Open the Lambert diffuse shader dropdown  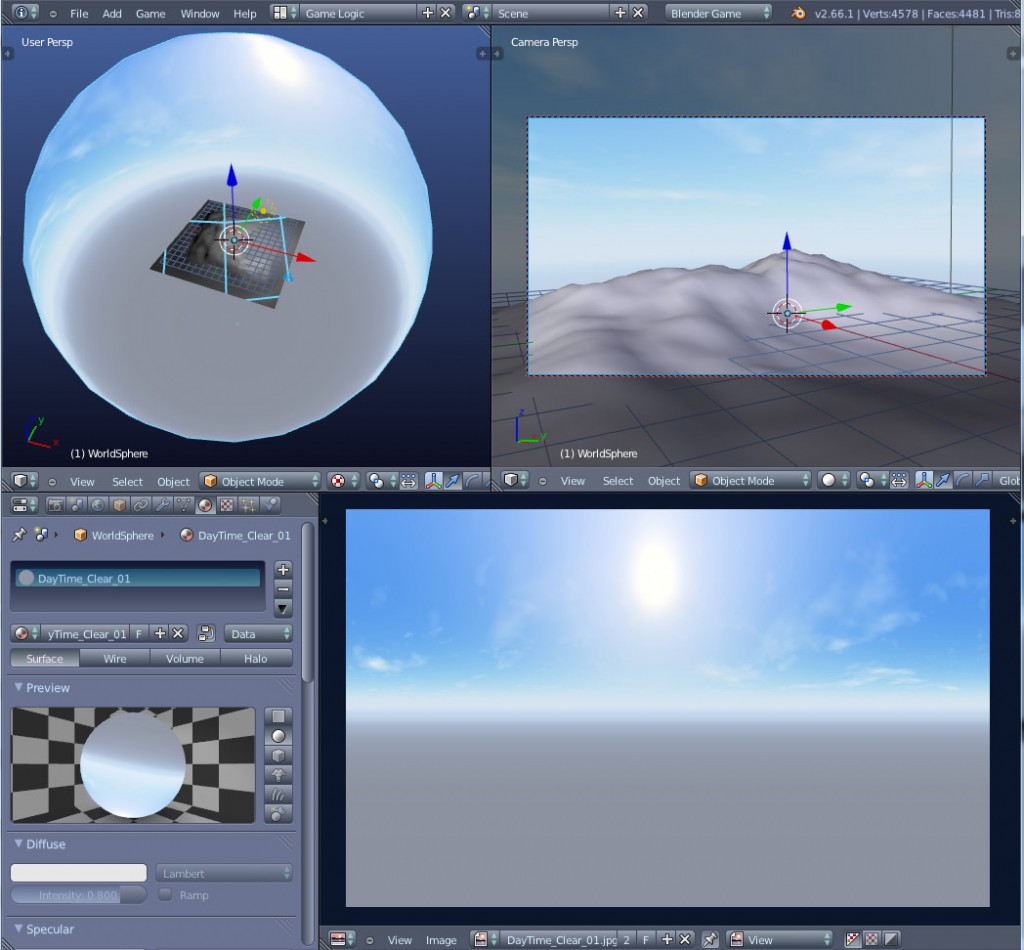click(225, 873)
